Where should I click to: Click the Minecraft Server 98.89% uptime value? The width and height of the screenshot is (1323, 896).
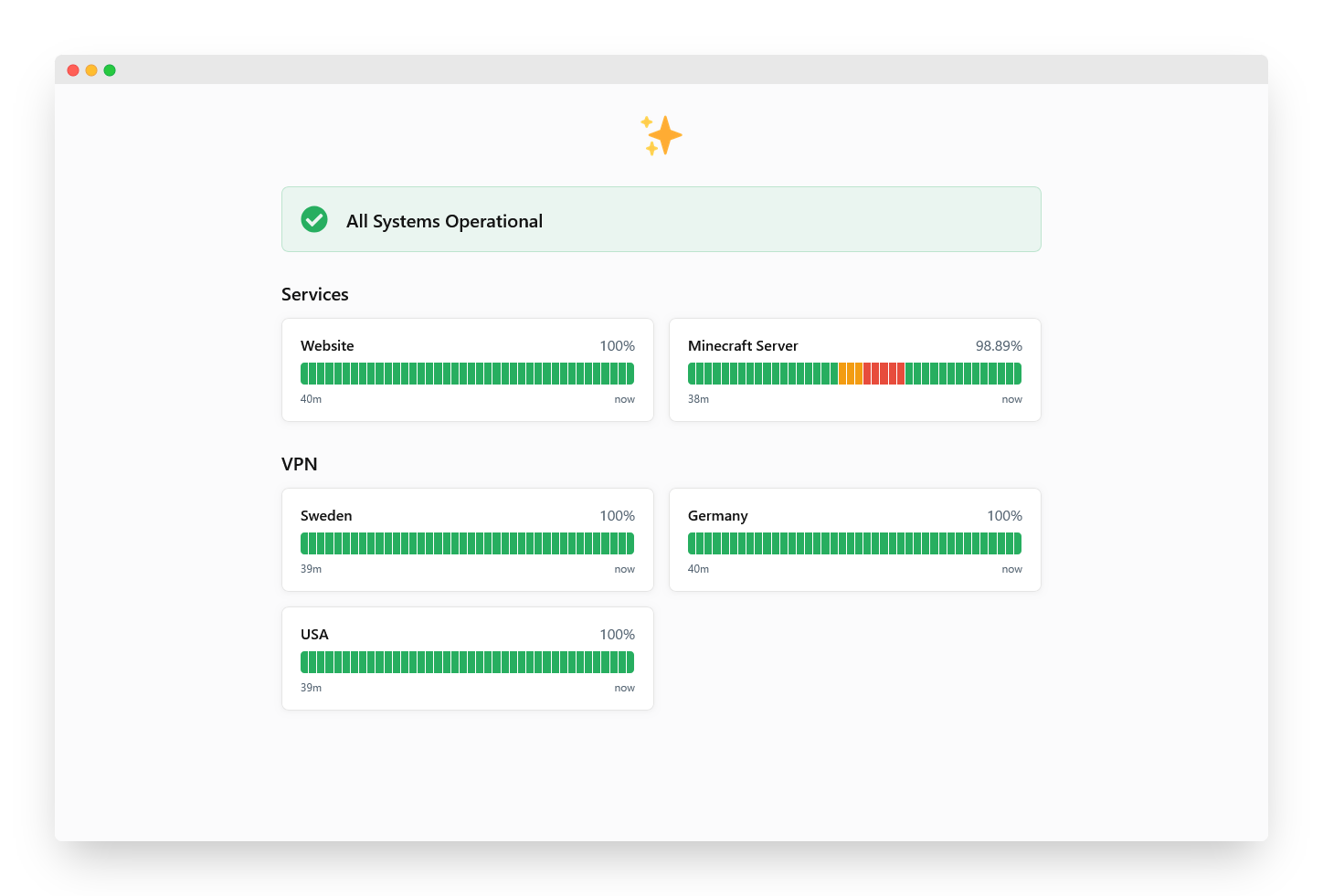tap(999, 345)
